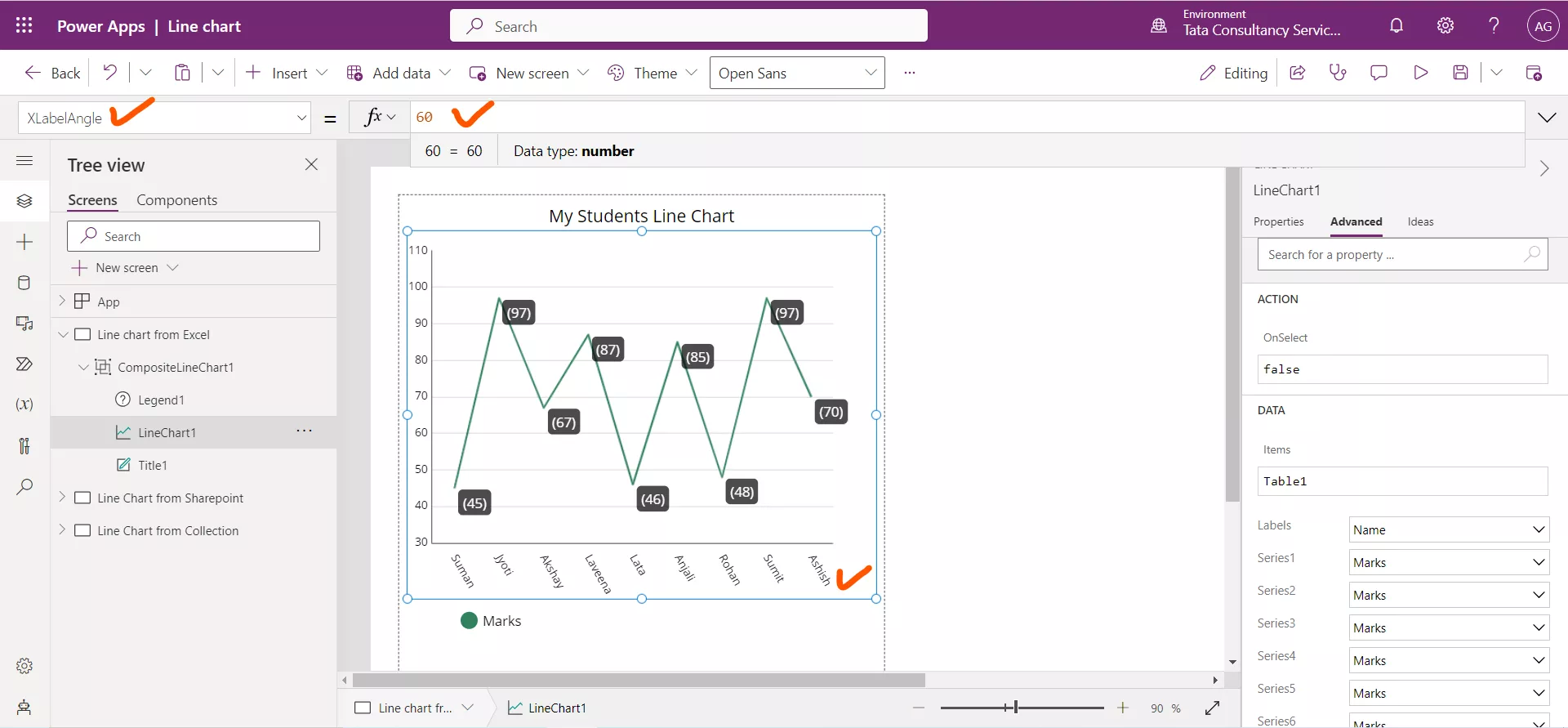Click Editing mode button
The image size is (1568, 728).
click(x=1233, y=73)
